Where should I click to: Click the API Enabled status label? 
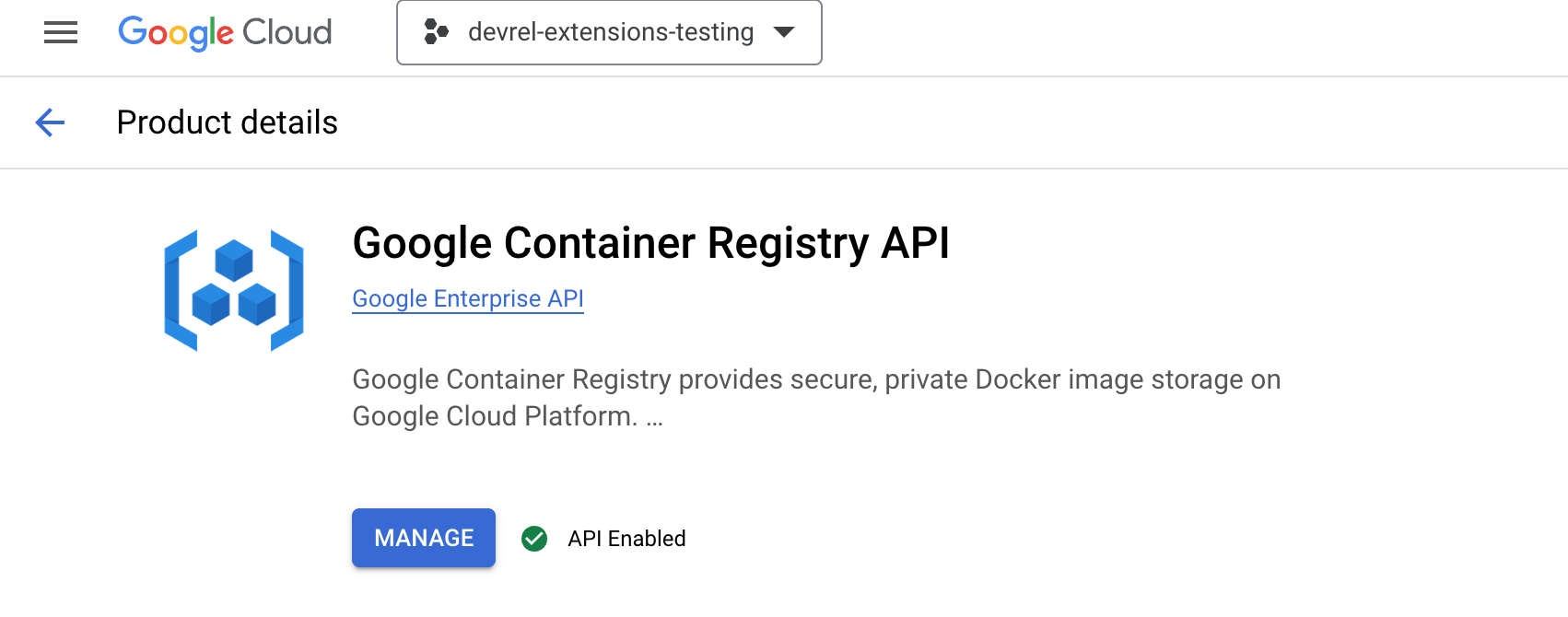626,539
